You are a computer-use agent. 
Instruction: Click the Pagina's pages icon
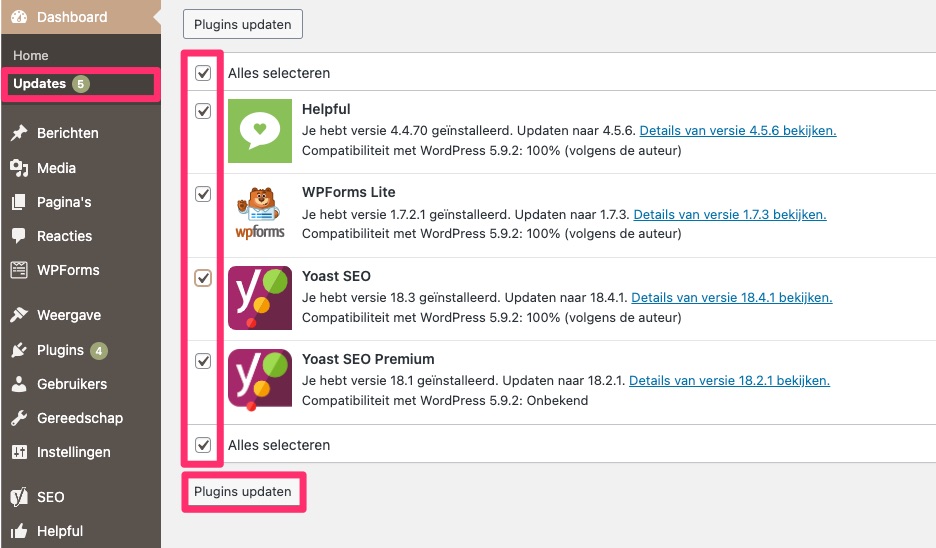coord(19,202)
